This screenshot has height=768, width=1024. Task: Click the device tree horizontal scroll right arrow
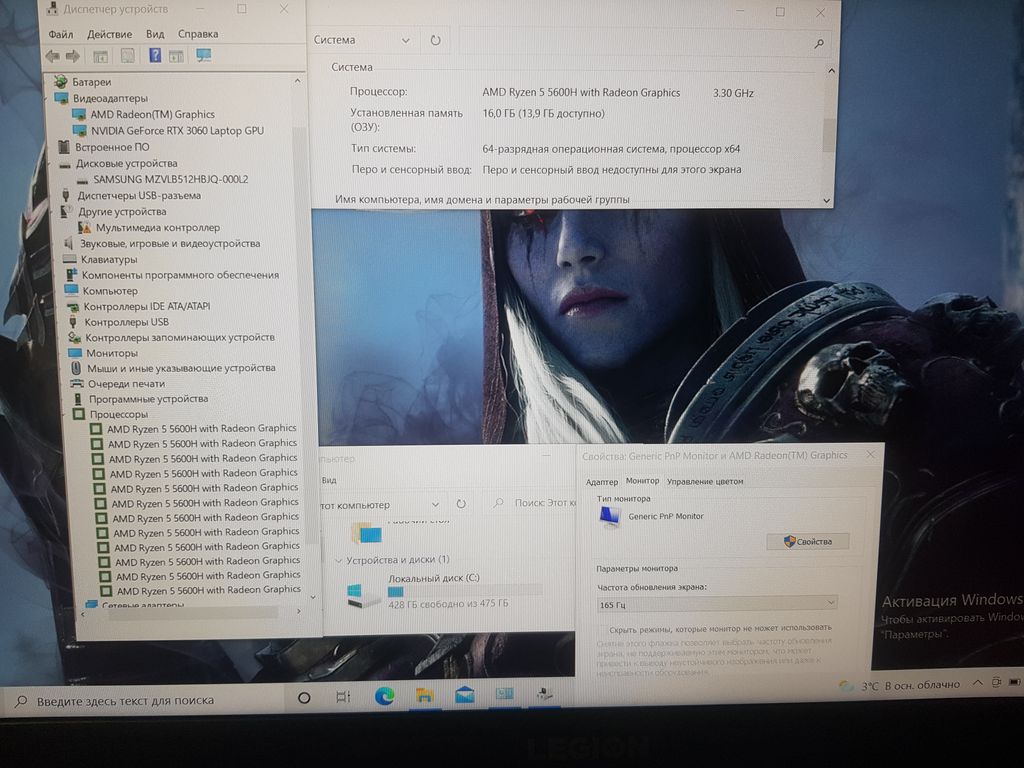(x=299, y=612)
